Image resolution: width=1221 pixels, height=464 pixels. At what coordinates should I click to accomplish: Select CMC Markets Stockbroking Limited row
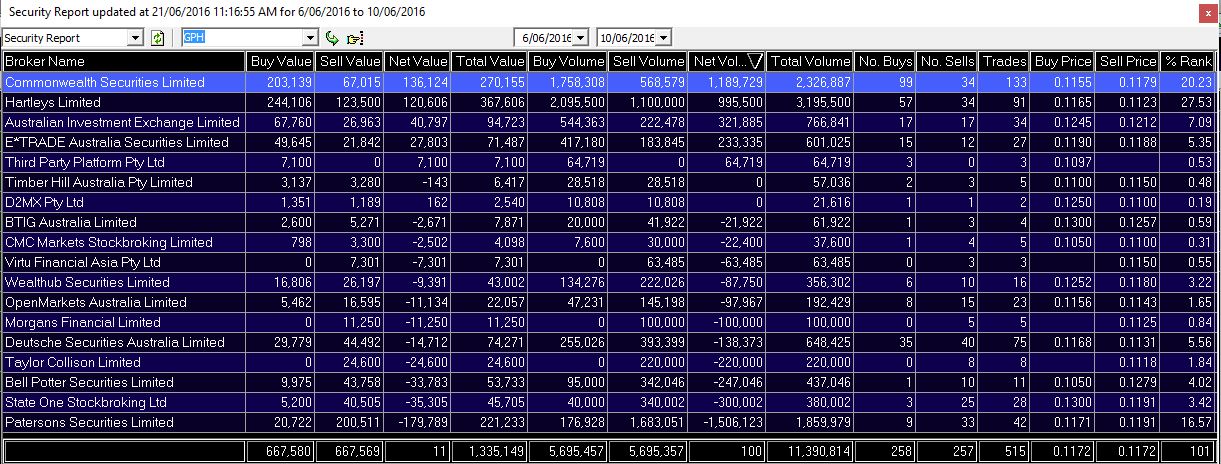point(609,242)
